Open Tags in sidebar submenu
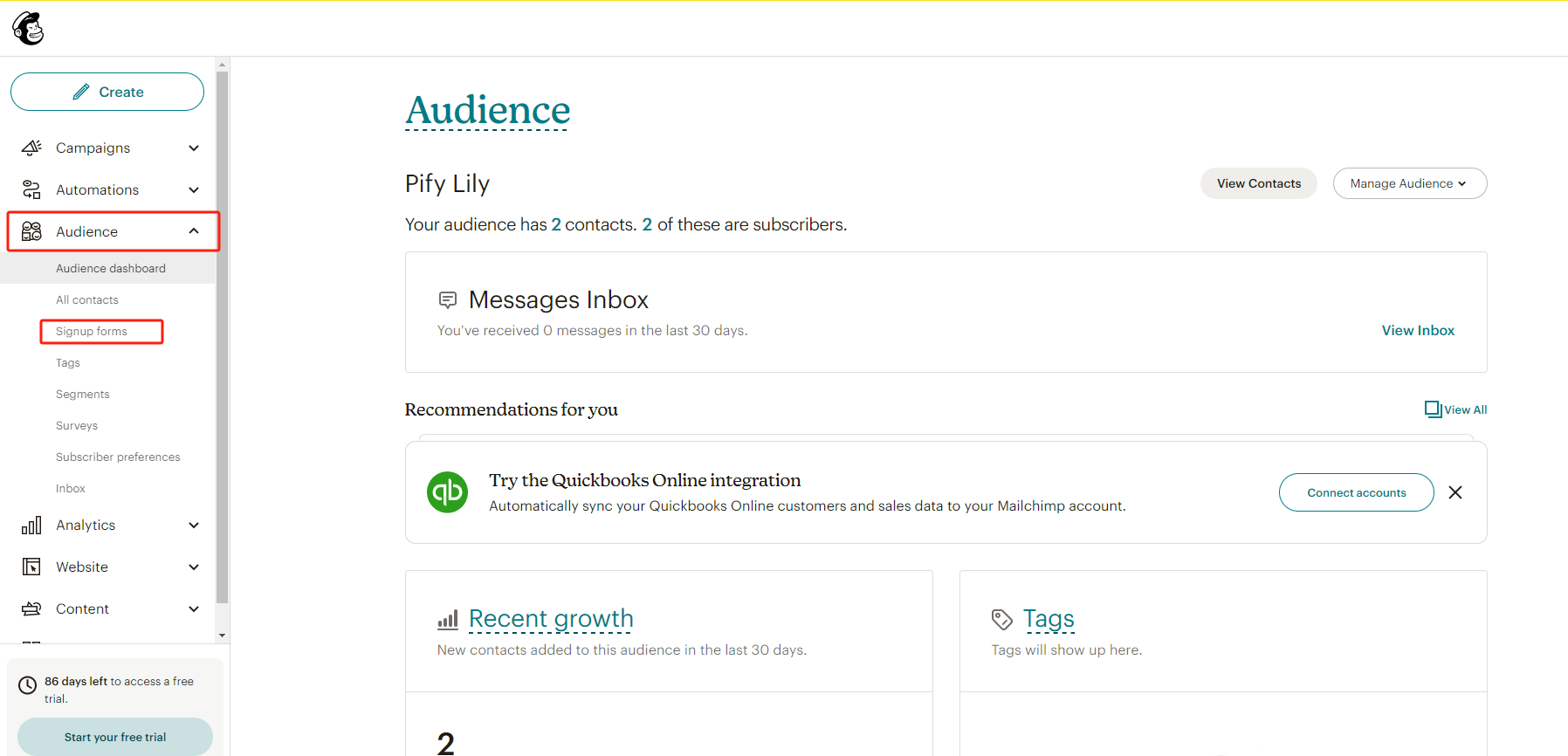 point(68,362)
